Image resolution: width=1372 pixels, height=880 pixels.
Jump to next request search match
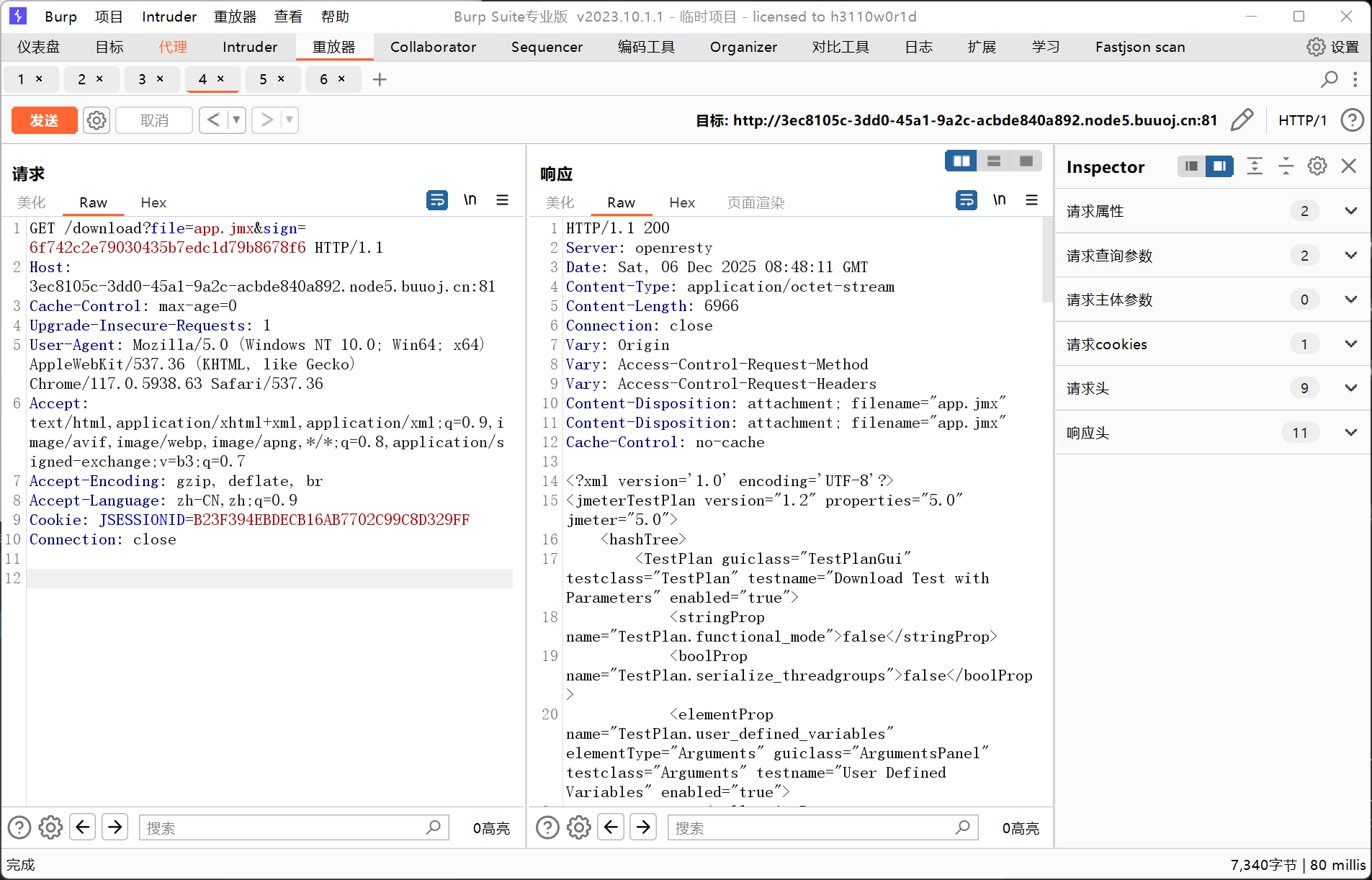(x=115, y=827)
